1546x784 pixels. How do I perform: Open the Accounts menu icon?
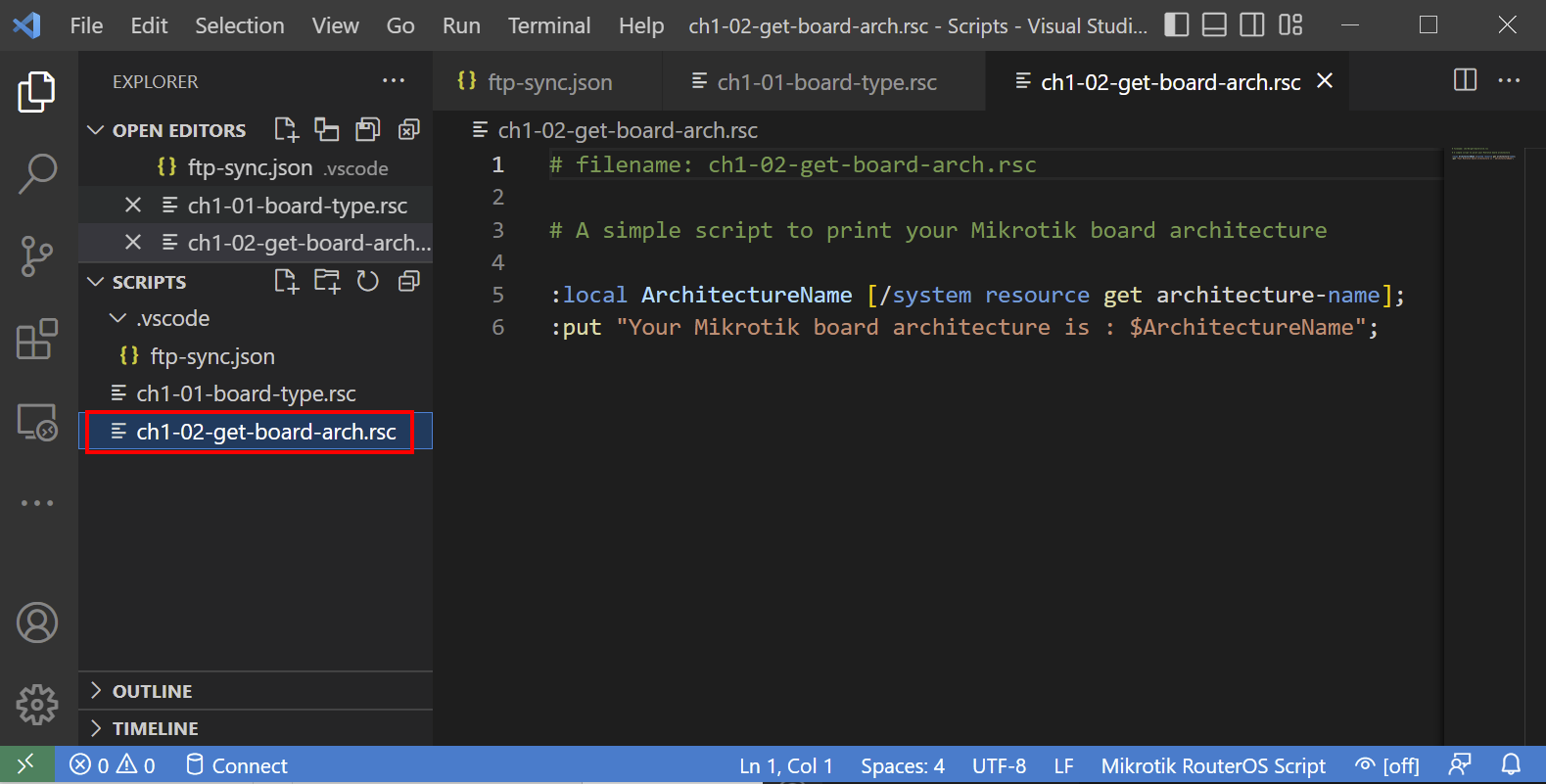pos(37,623)
